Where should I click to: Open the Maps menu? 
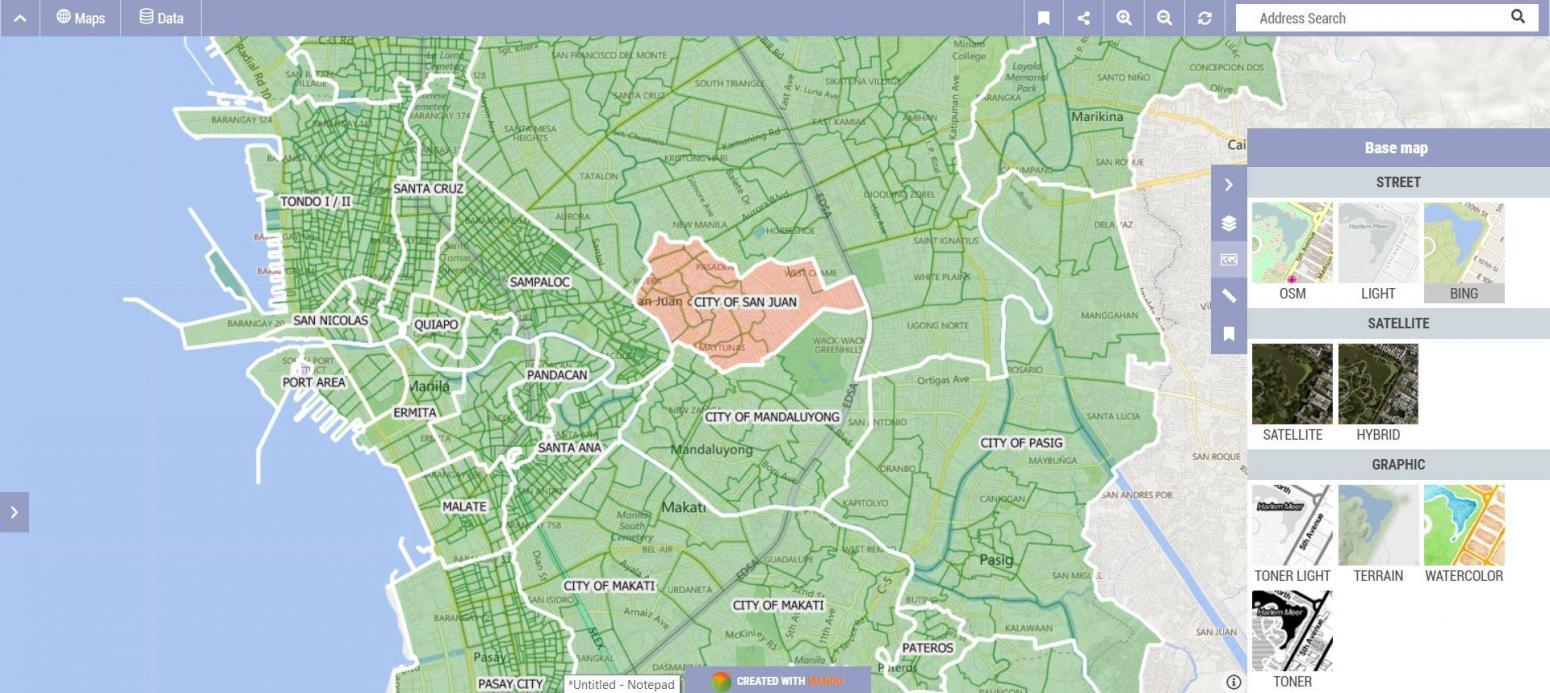pyautogui.click(x=80, y=17)
